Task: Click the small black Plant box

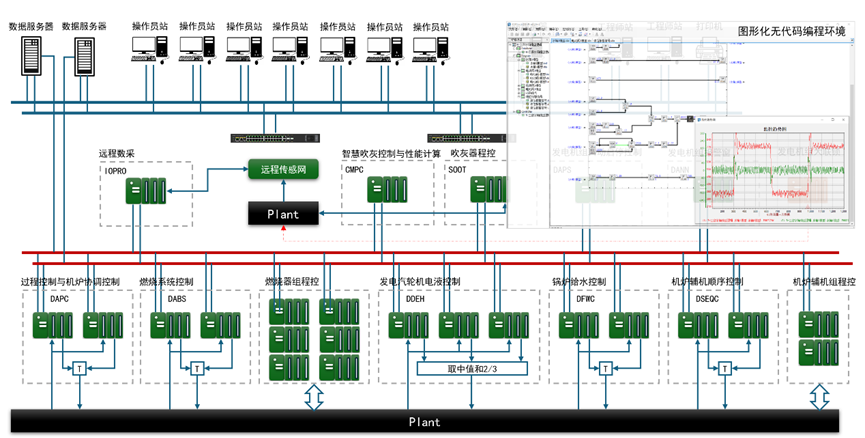Action: point(283,213)
